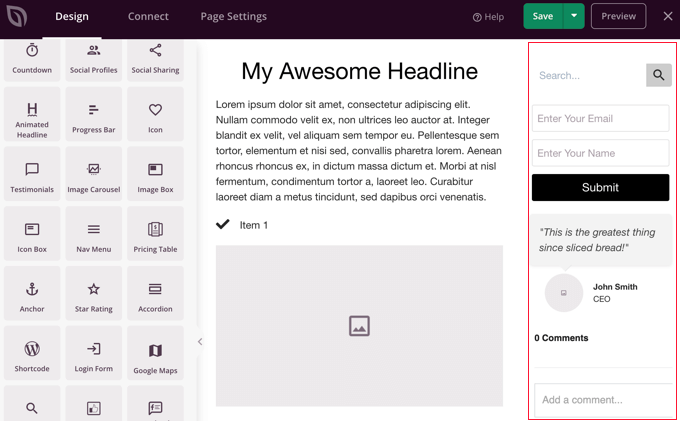Click the Preview button
The height and width of the screenshot is (421, 680).
[618, 16]
